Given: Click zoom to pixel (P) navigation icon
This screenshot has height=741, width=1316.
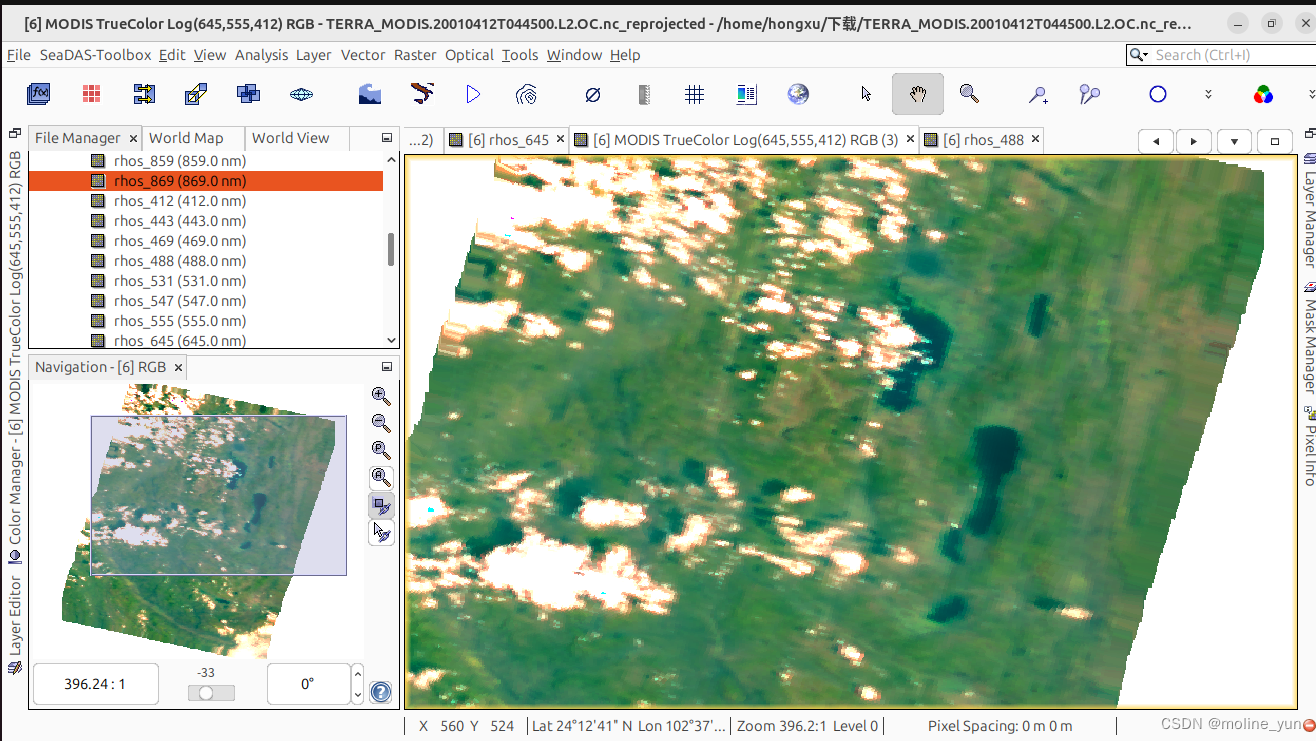Looking at the screenshot, I should point(381,450).
